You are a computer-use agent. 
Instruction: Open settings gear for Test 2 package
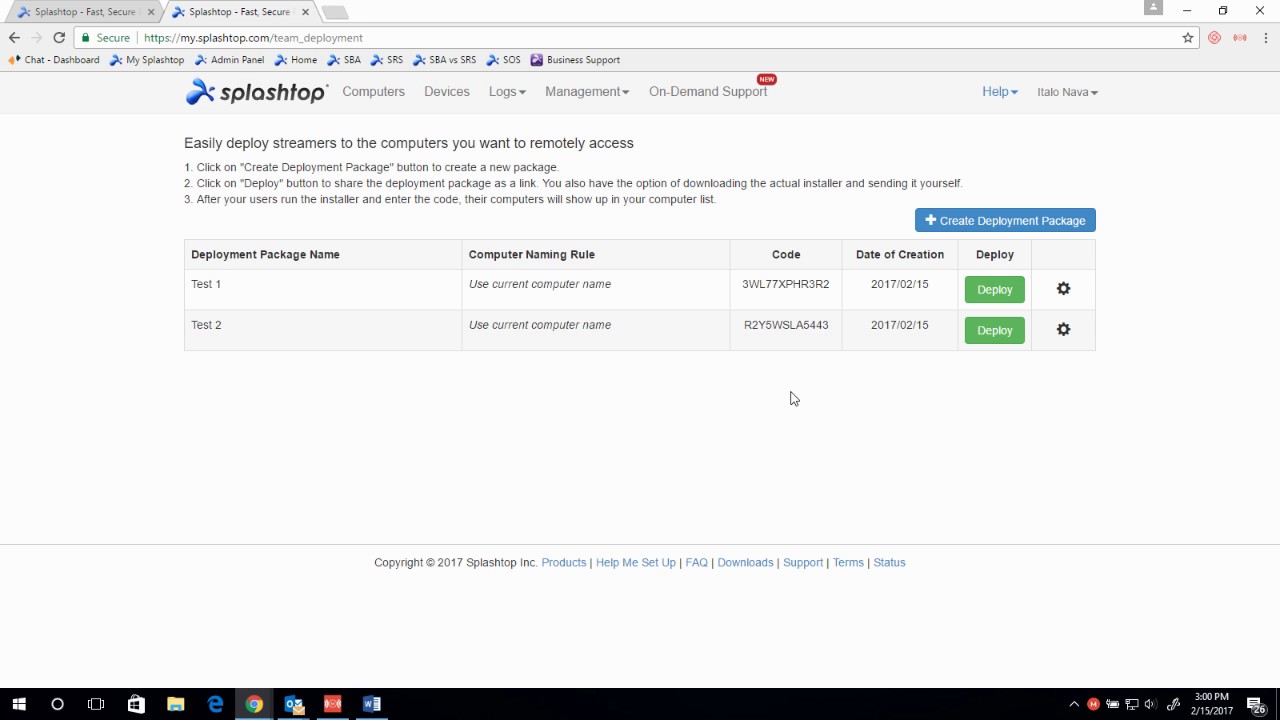coord(1063,330)
